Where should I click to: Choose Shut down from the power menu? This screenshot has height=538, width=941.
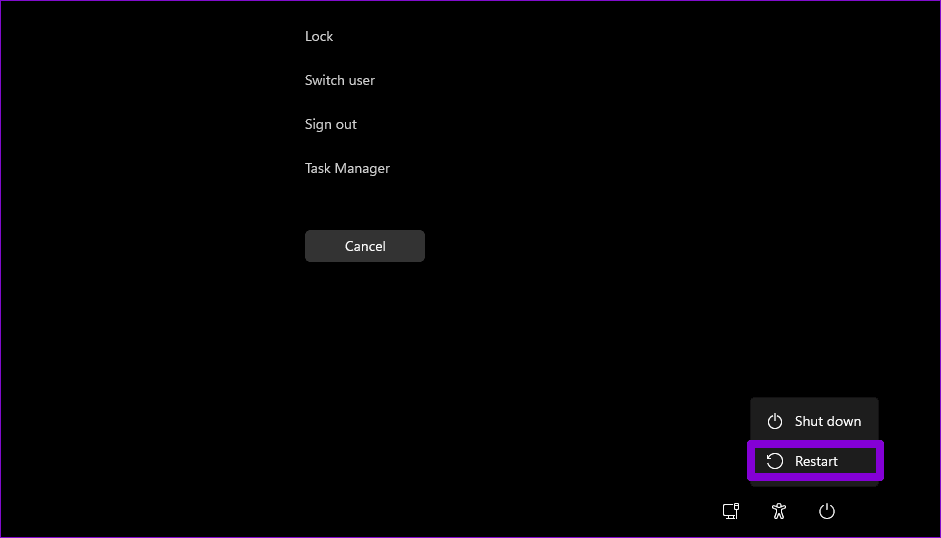[814, 421]
